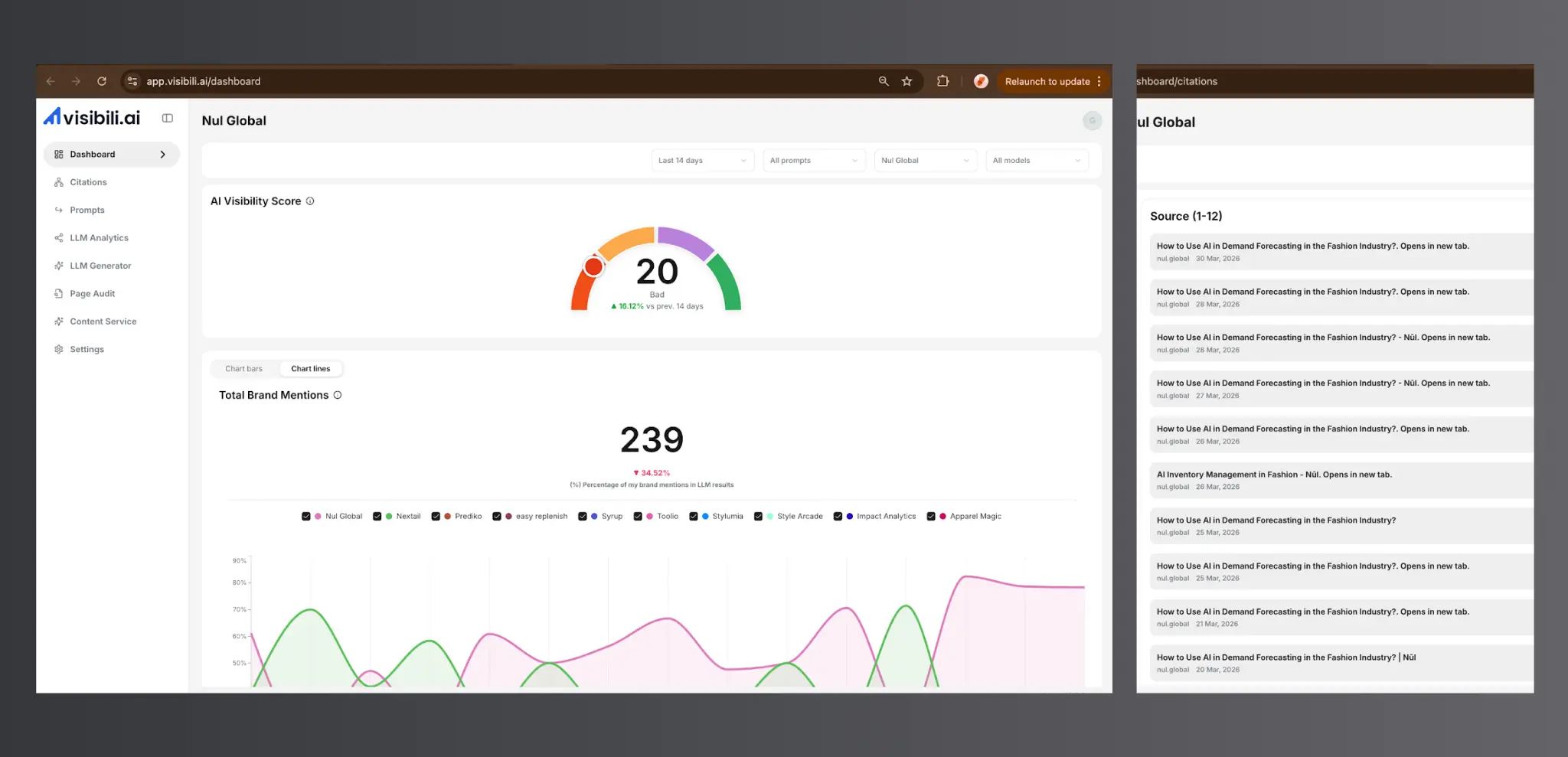Image resolution: width=1568 pixels, height=757 pixels.
Task: Open AI Inventory Management in Fashion source
Action: (1341, 480)
